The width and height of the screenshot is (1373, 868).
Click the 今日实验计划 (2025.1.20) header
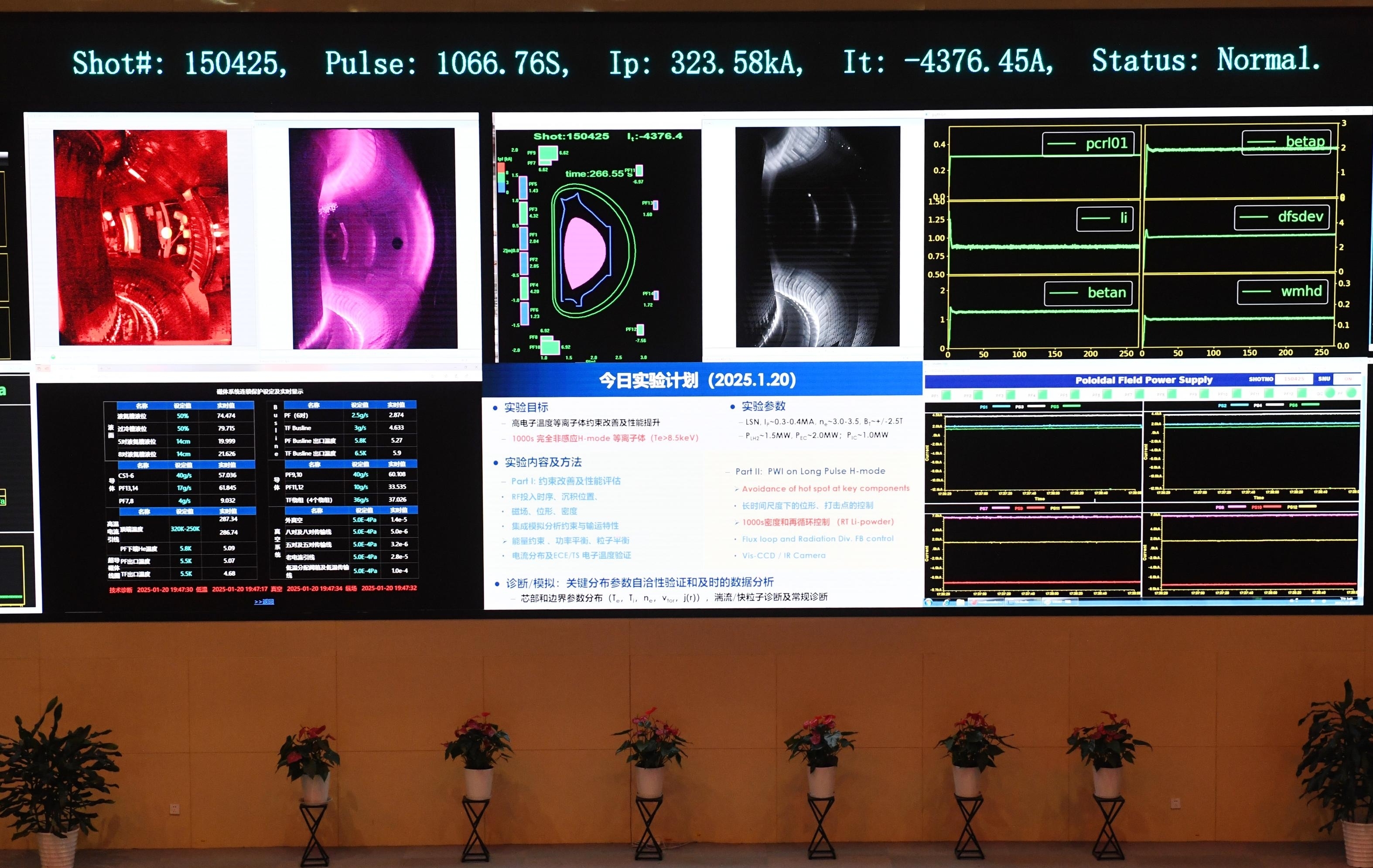(x=697, y=380)
